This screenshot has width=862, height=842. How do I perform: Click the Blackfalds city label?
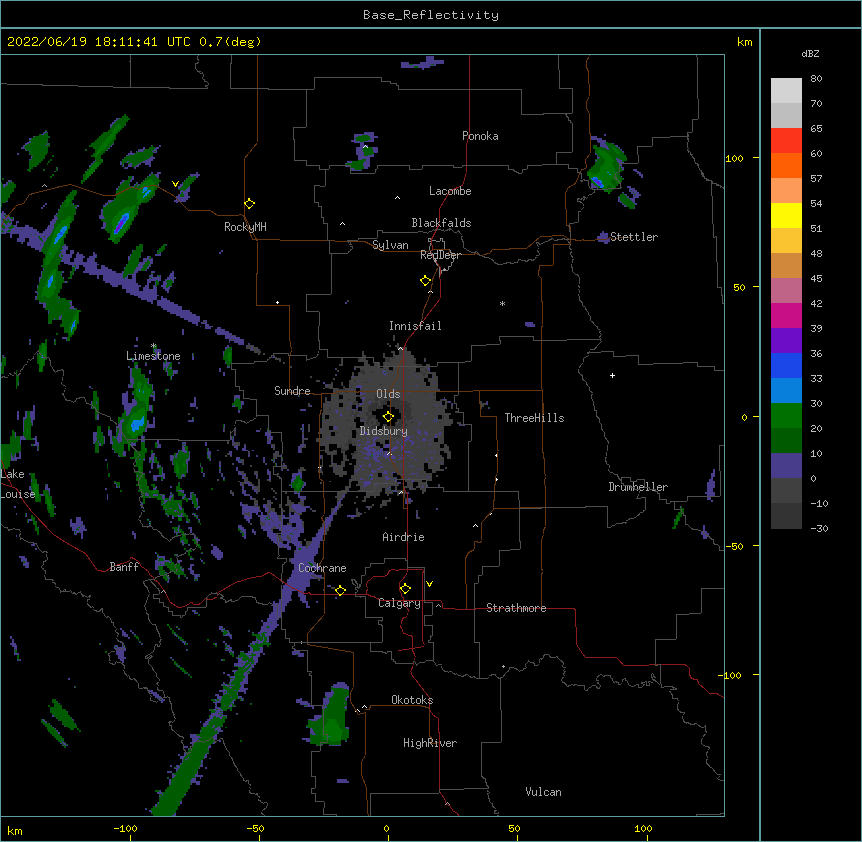(441, 223)
